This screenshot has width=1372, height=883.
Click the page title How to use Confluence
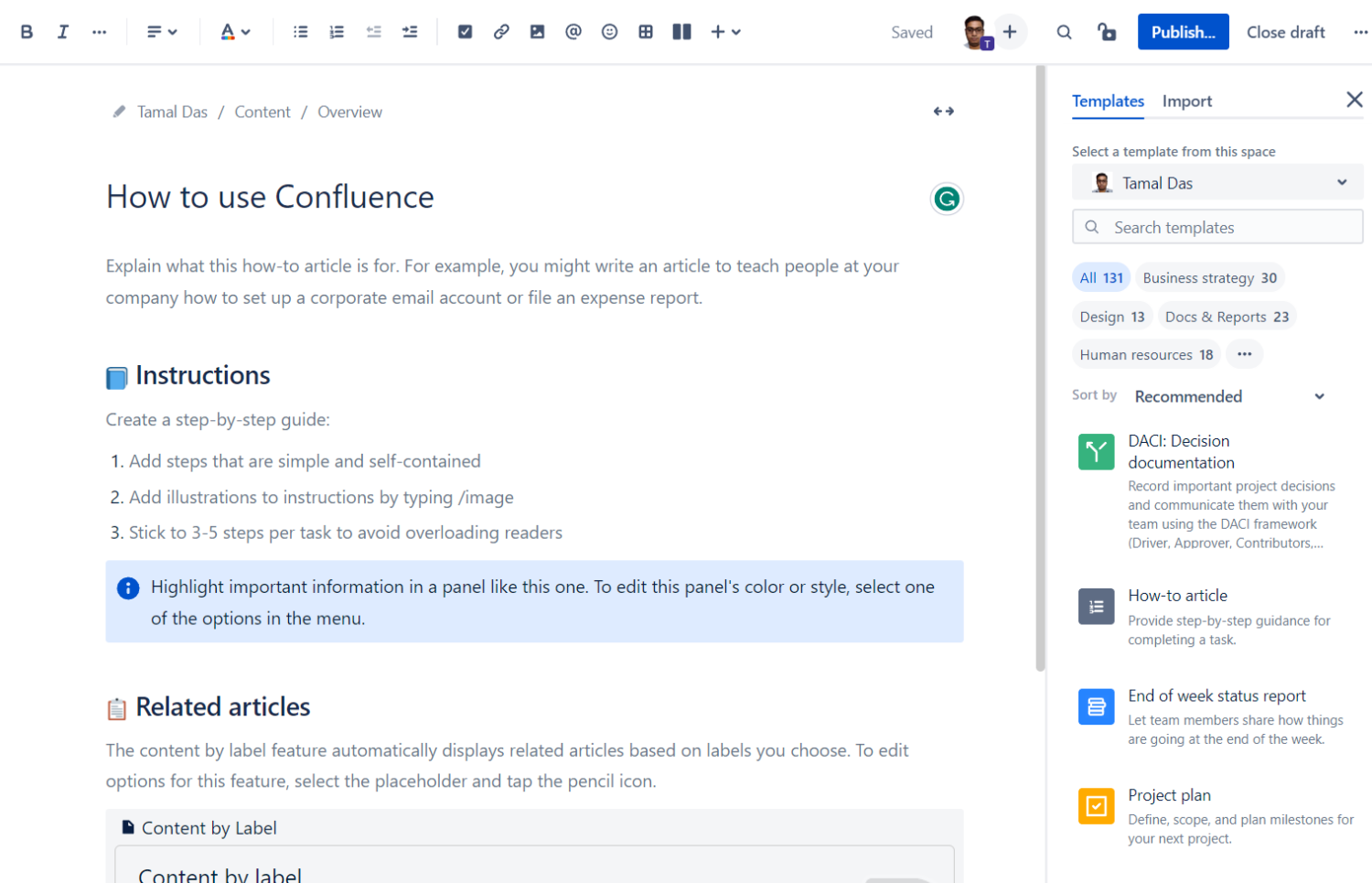coord(270,197)
